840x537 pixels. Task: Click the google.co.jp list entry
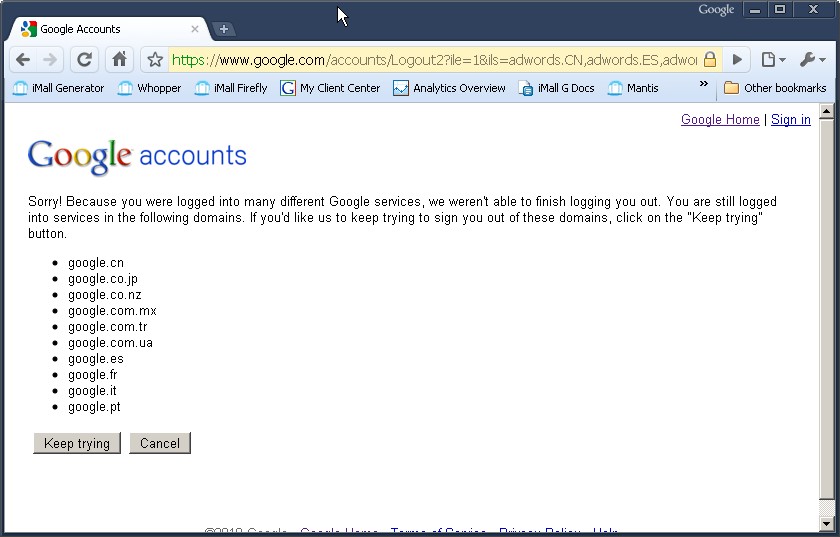point(103,279)
